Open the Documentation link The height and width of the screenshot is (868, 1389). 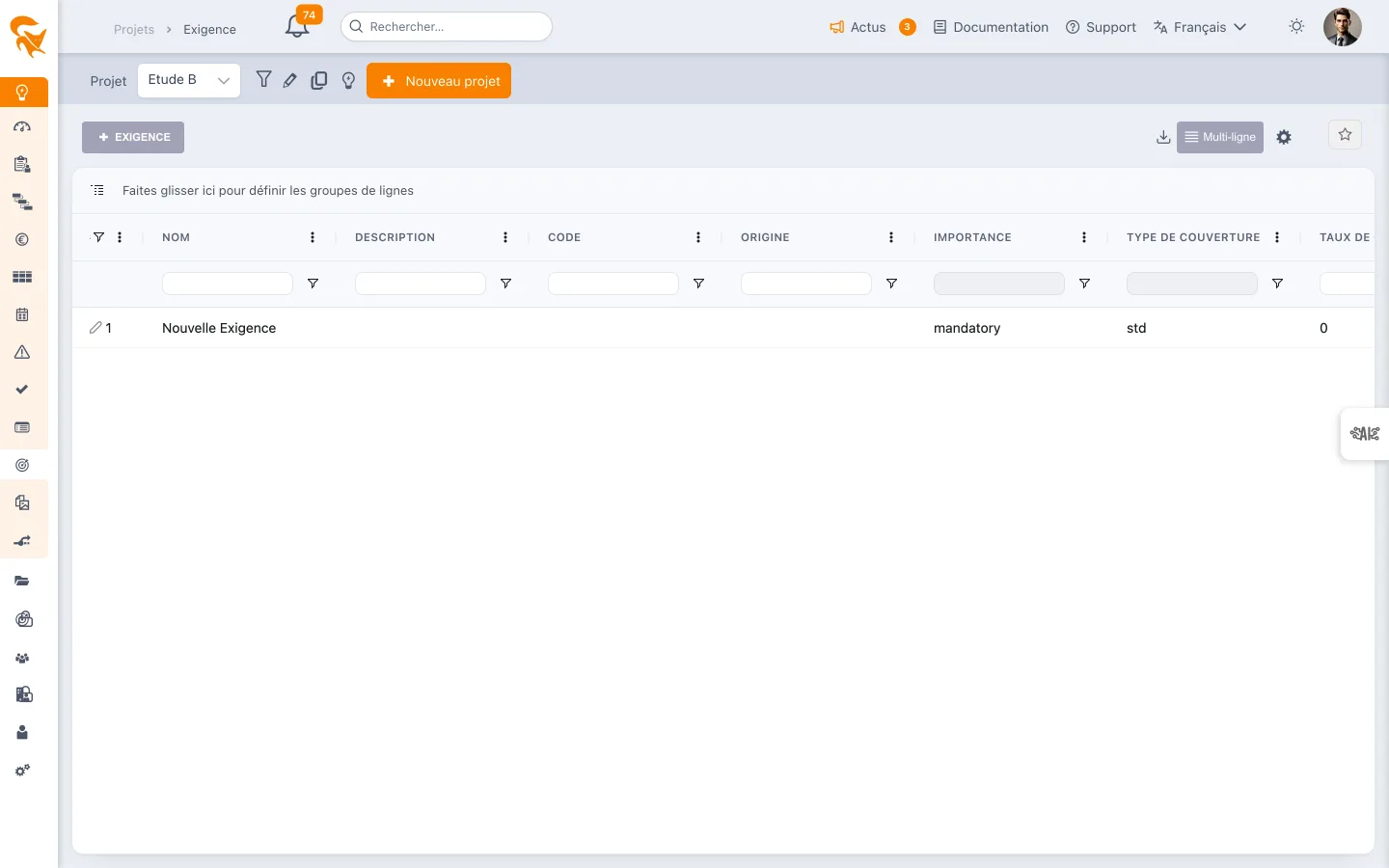(991, 27)
